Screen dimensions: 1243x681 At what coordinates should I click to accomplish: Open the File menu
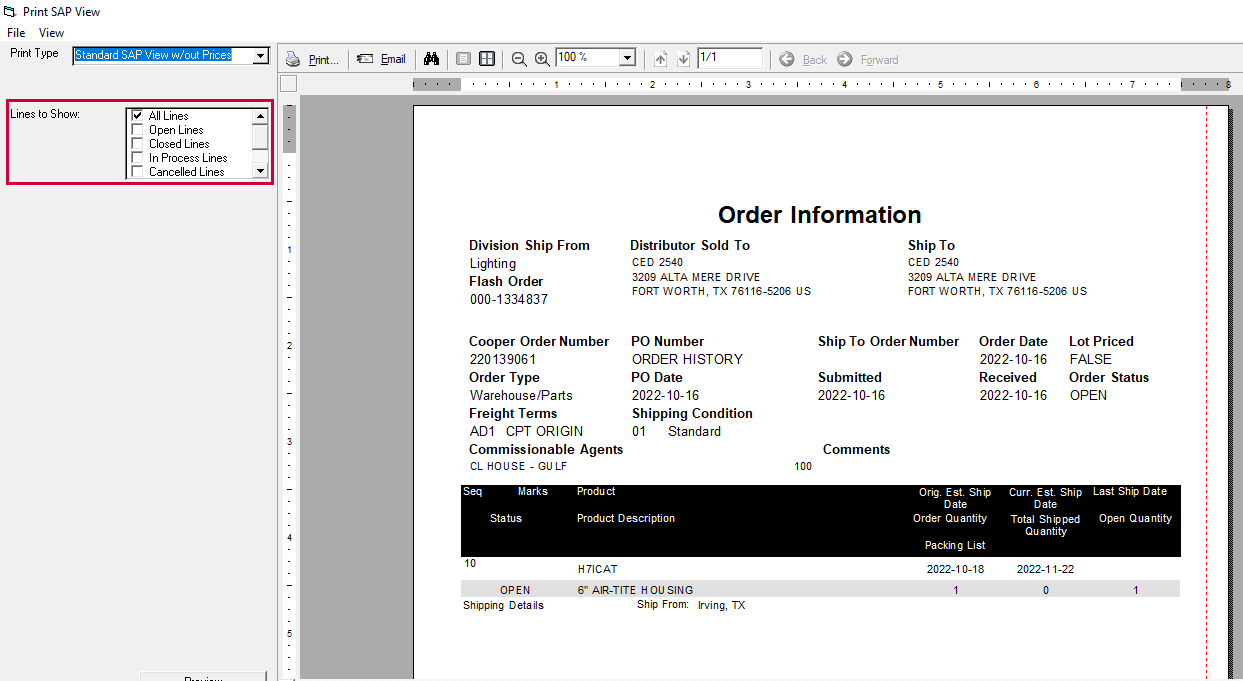(16, 33)
